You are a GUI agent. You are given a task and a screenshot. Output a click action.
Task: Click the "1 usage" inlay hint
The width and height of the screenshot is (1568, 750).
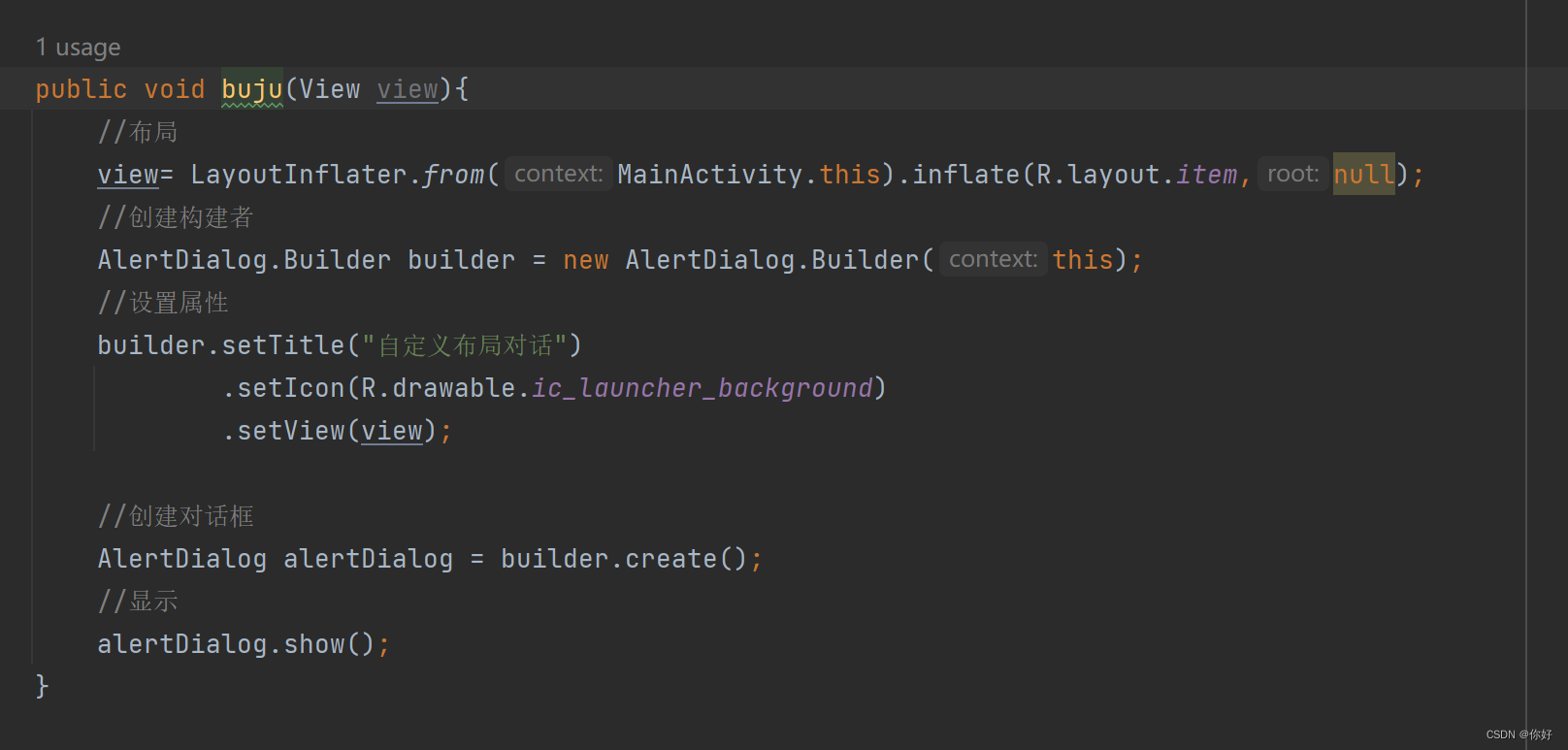tap(79, 48)
